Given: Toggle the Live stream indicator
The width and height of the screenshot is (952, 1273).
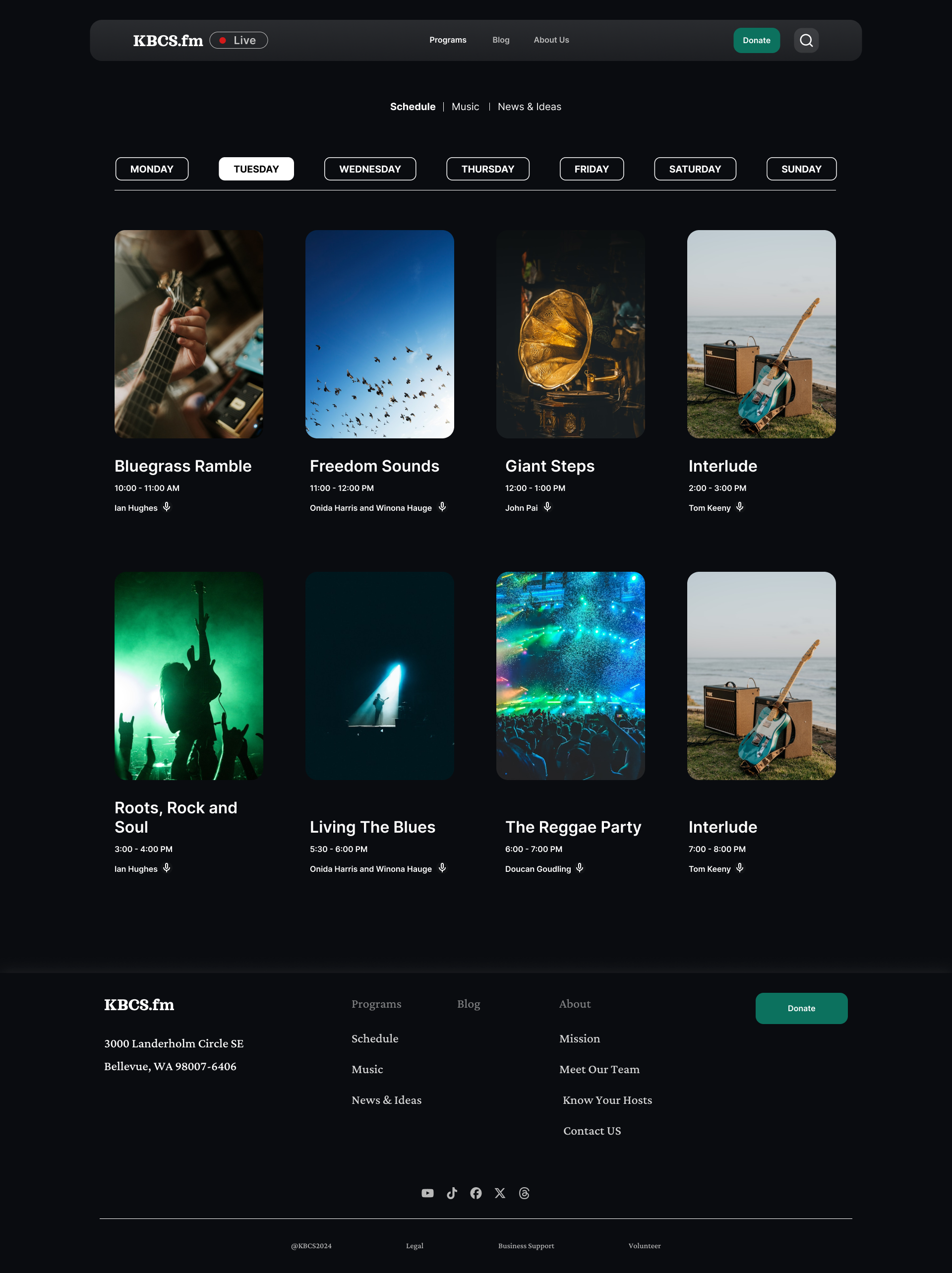Looking at the screenshot, I should (x=238, y=40).
